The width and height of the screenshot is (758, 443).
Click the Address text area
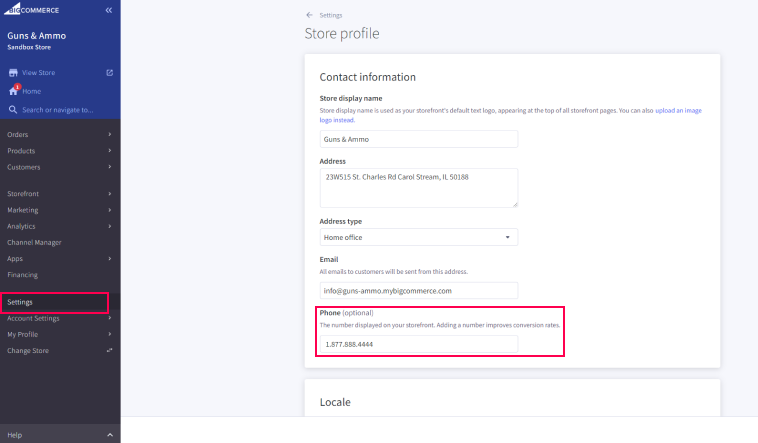tap(419, 188)
